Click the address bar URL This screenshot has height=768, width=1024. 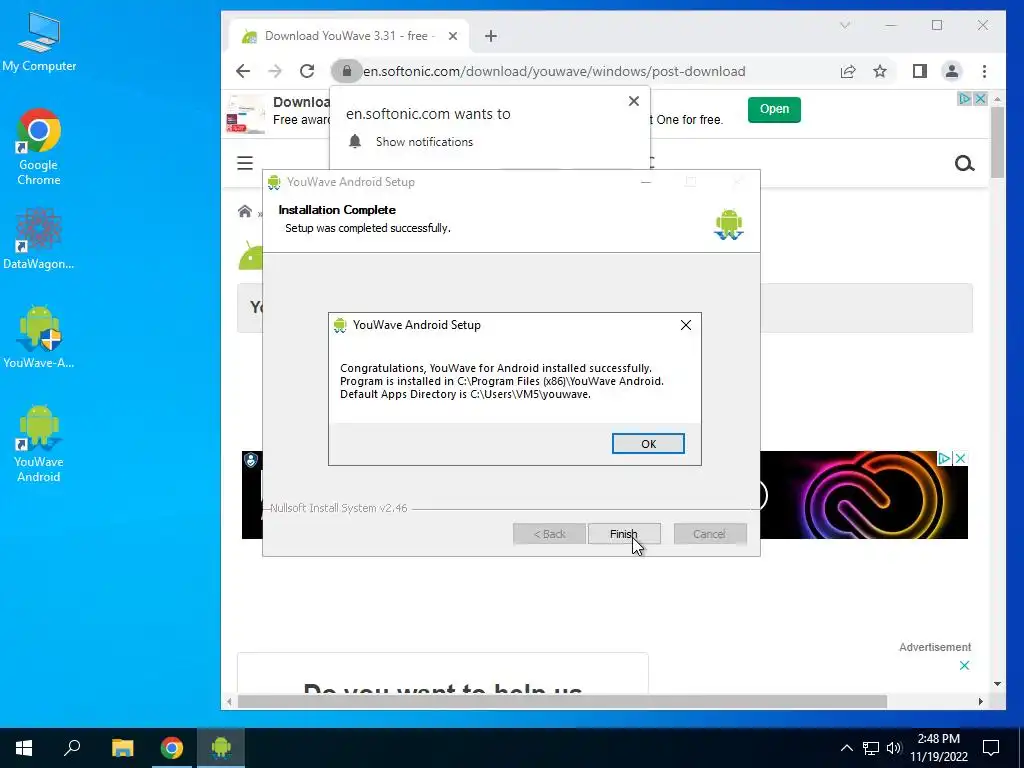pyautogui.click(x=554, y=71)
